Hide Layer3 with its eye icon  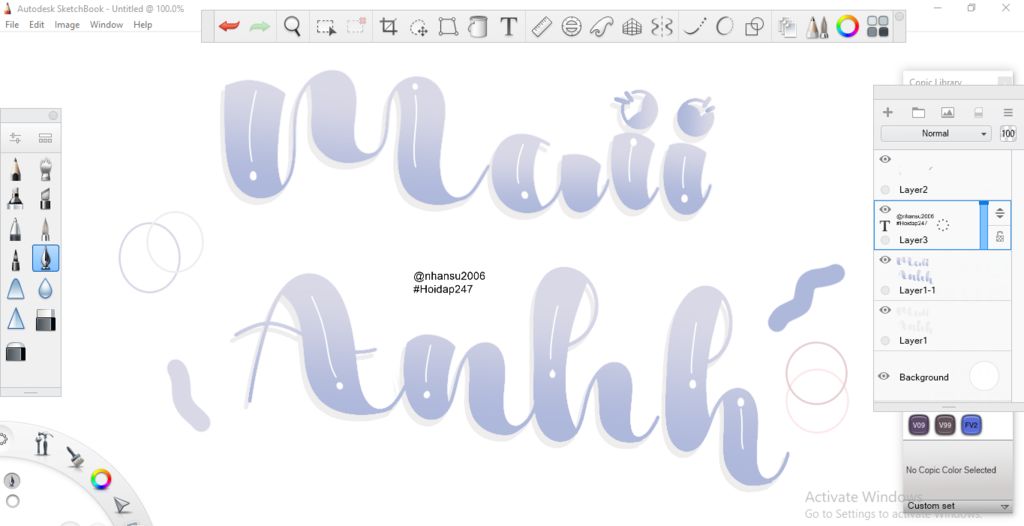[885, 209]
